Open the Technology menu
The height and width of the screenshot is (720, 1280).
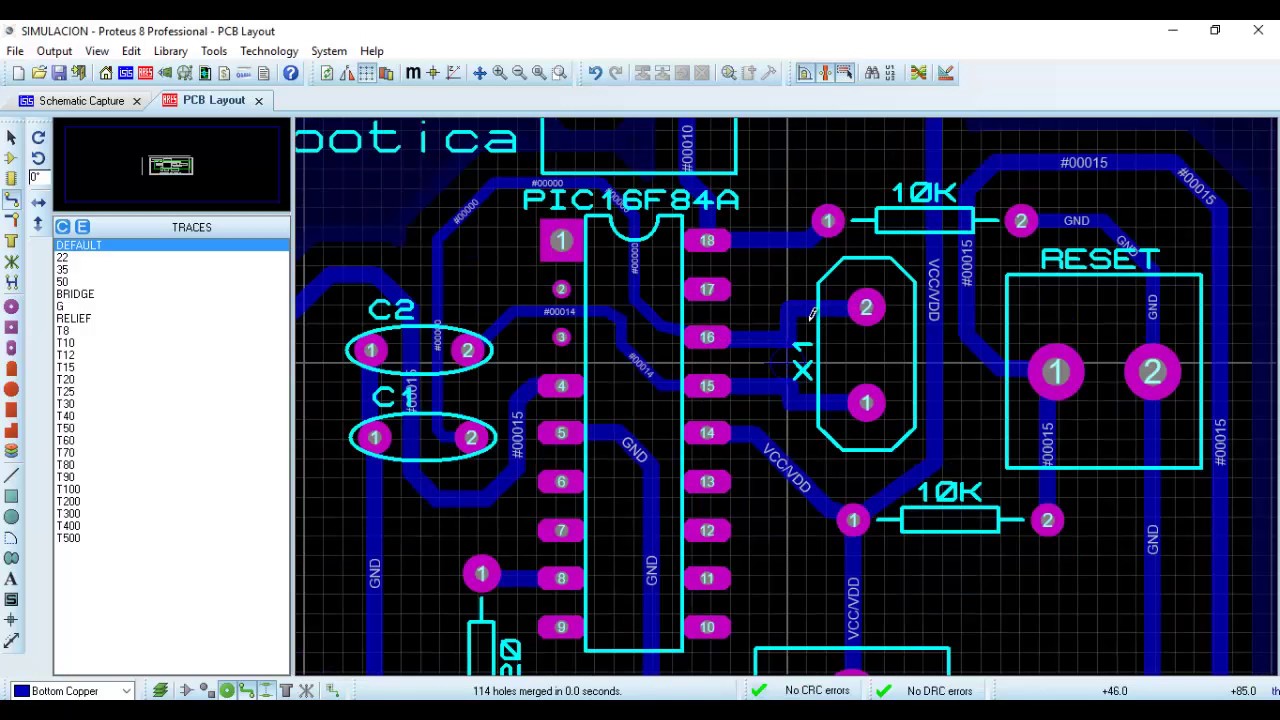[269, 51]
